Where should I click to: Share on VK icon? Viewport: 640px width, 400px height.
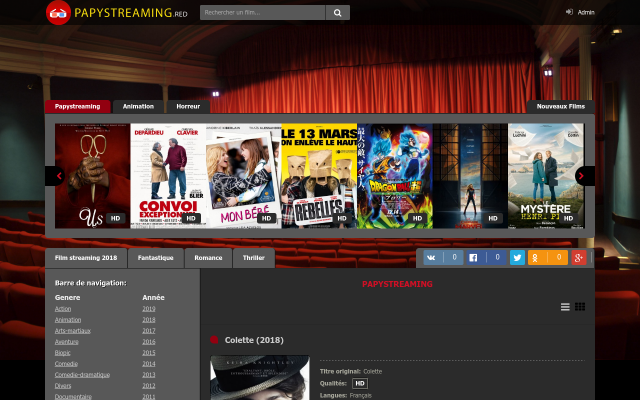431,258
